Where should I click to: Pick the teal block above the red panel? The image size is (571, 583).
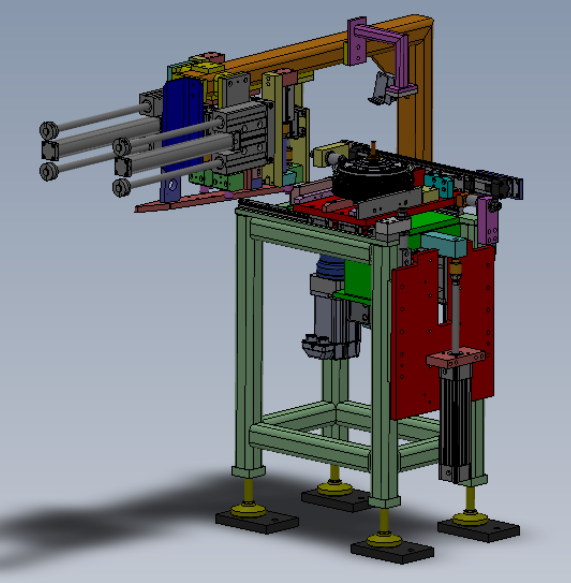tap(443, 244)
